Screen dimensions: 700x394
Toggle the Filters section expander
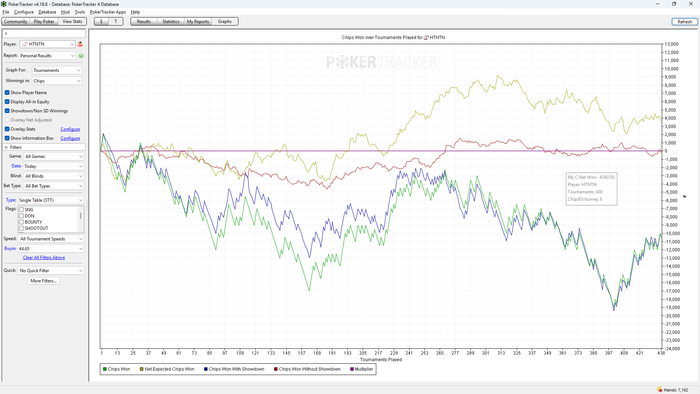tap(6, 147)
